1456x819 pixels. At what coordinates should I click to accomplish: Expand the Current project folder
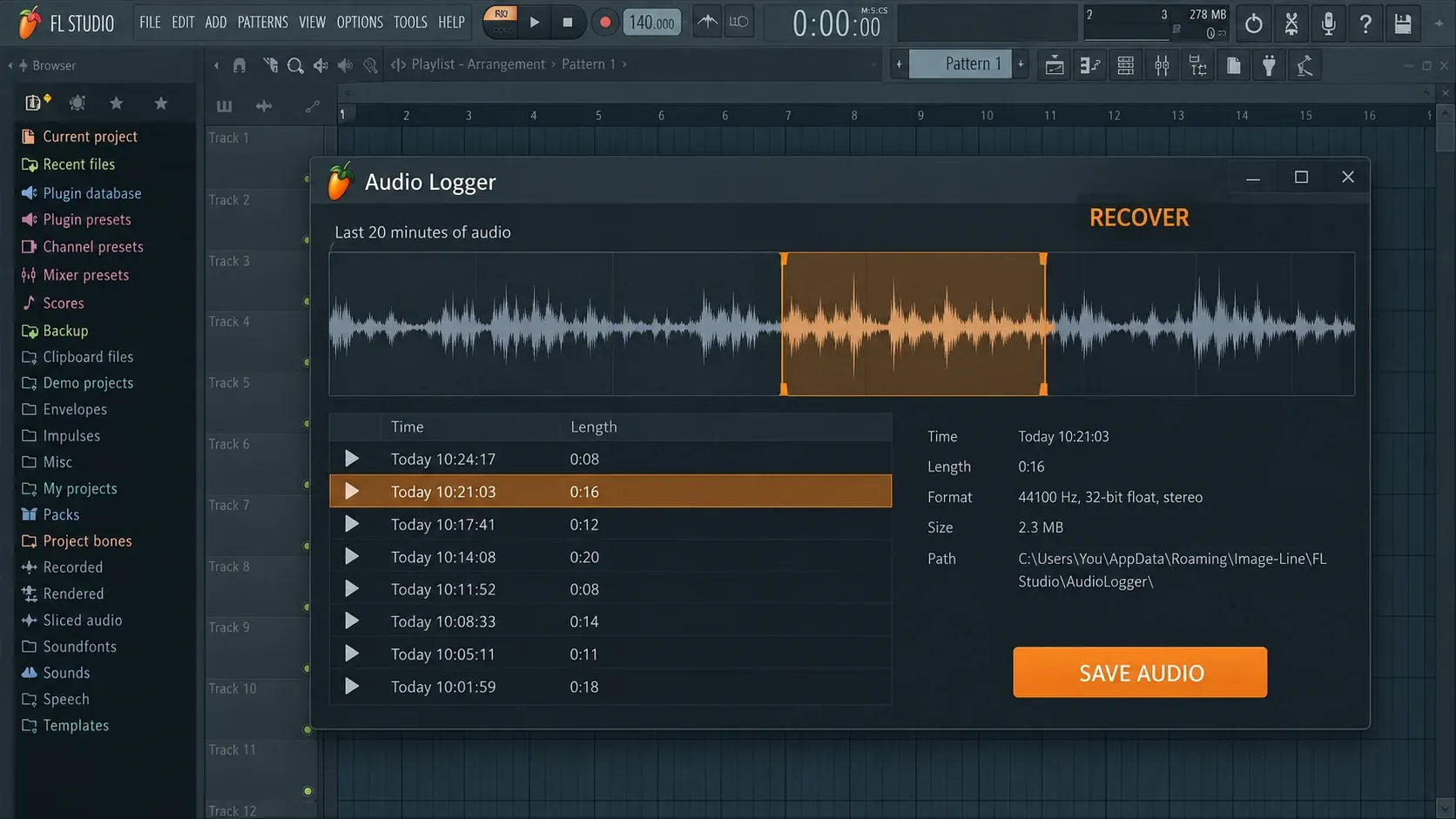point(79,137)
